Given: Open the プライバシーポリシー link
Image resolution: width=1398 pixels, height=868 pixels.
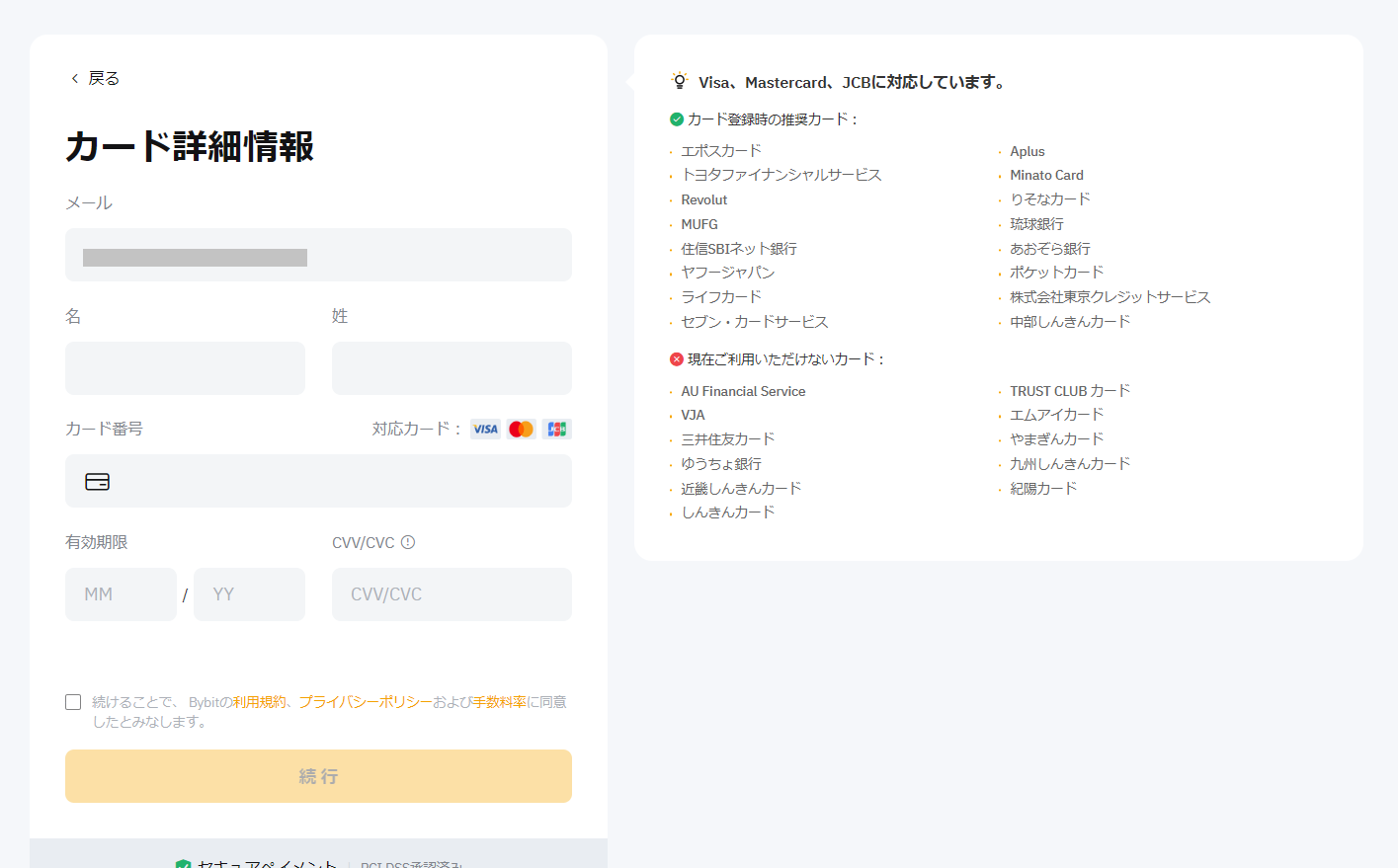Looking at the screenshot, I should tap(366, 702).
